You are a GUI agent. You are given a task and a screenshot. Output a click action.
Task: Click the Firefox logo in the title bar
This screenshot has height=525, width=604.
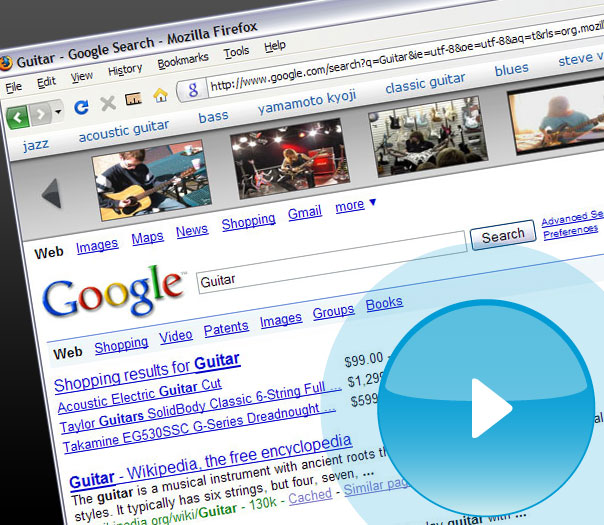[5, 63]
